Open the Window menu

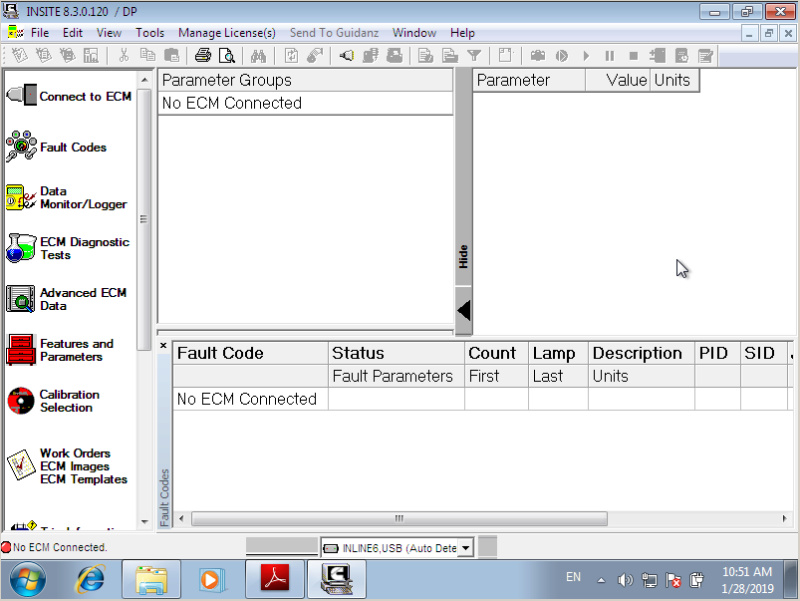point(414,33)
